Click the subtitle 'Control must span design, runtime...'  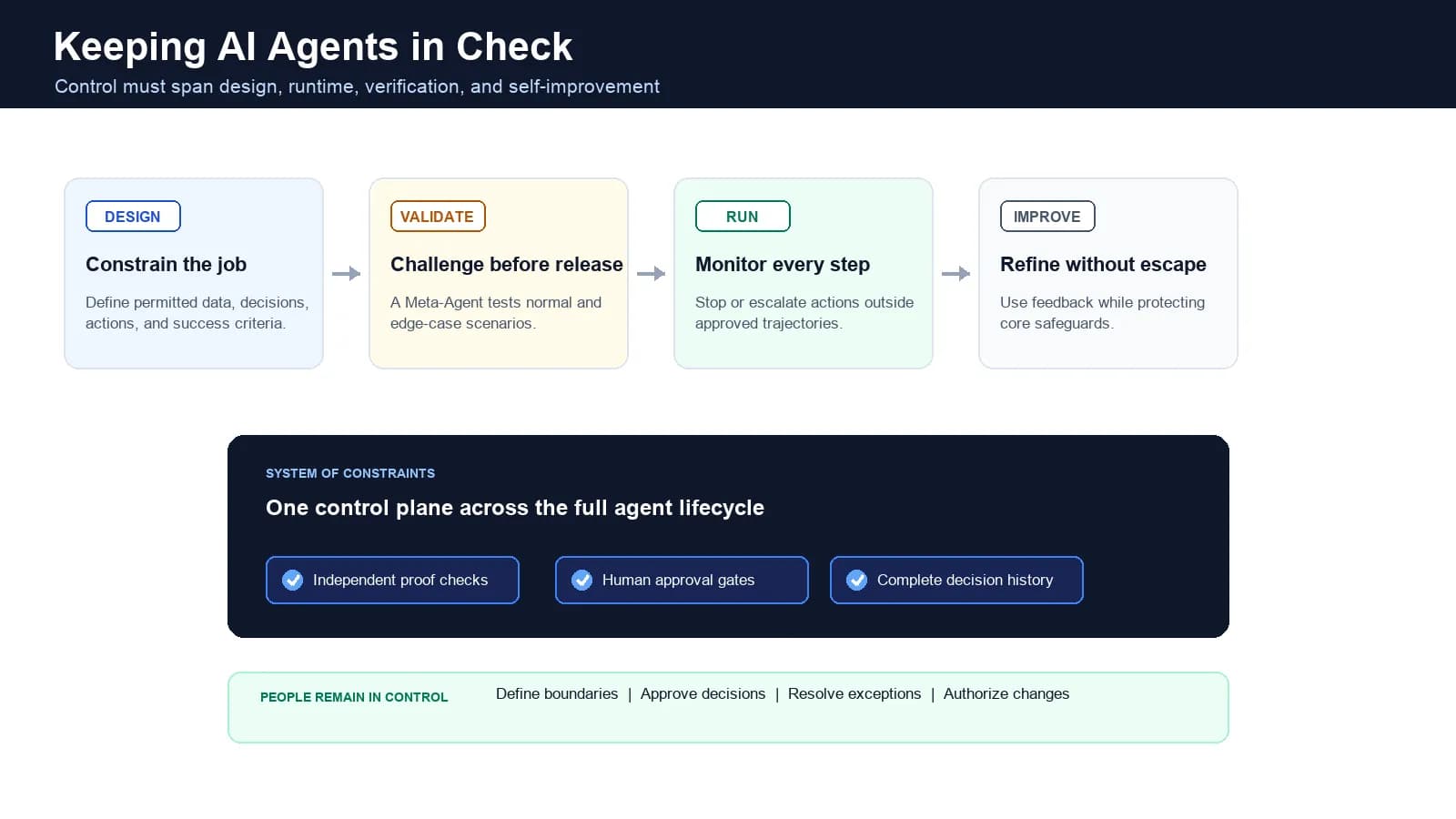point(357,86)
